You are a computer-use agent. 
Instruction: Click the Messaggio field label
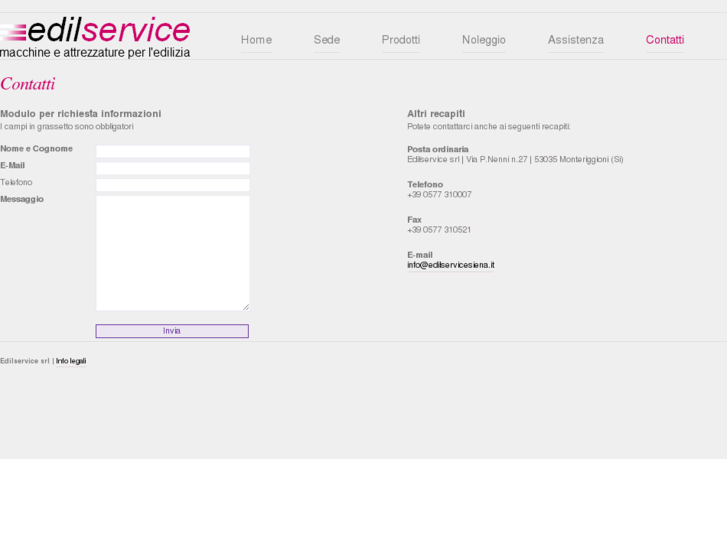click(x=22, y=199)
